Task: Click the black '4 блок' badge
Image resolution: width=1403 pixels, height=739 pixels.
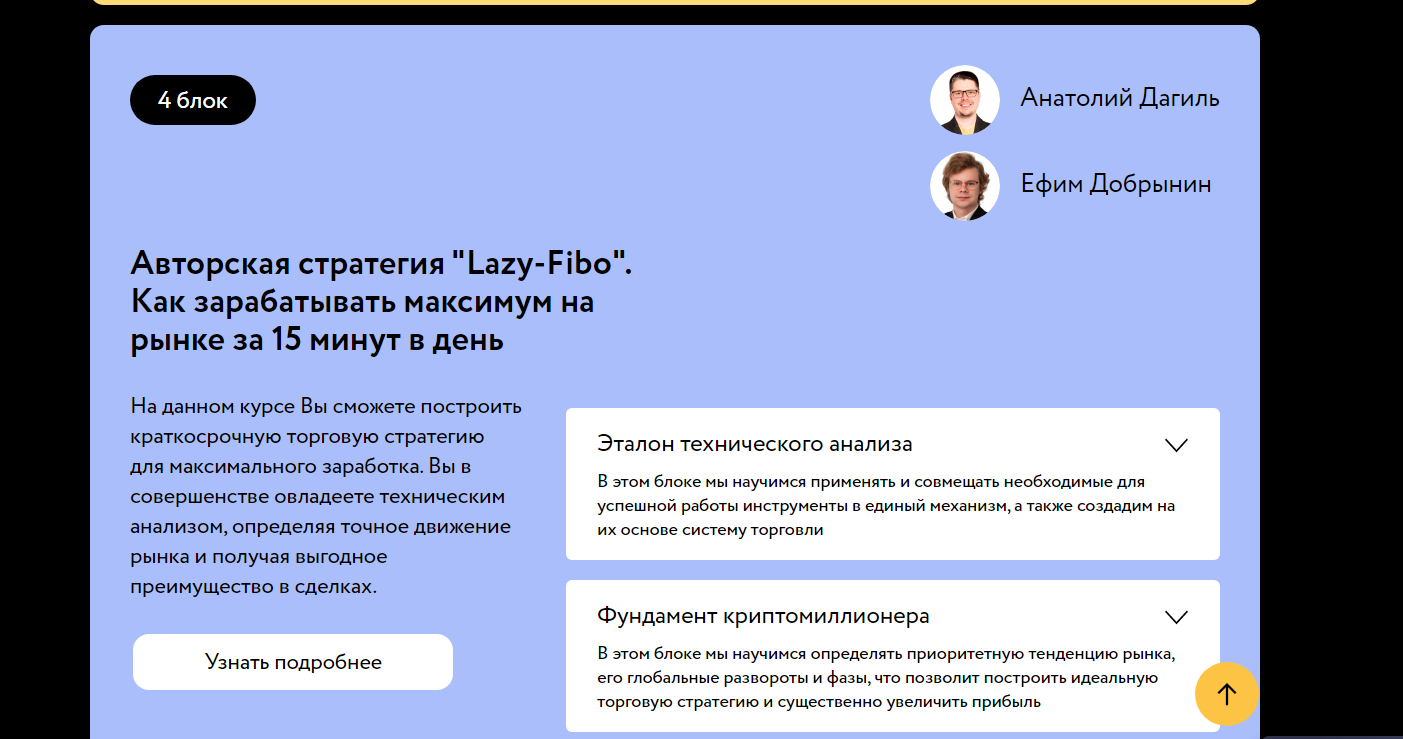Action: [x=192, y=99]
